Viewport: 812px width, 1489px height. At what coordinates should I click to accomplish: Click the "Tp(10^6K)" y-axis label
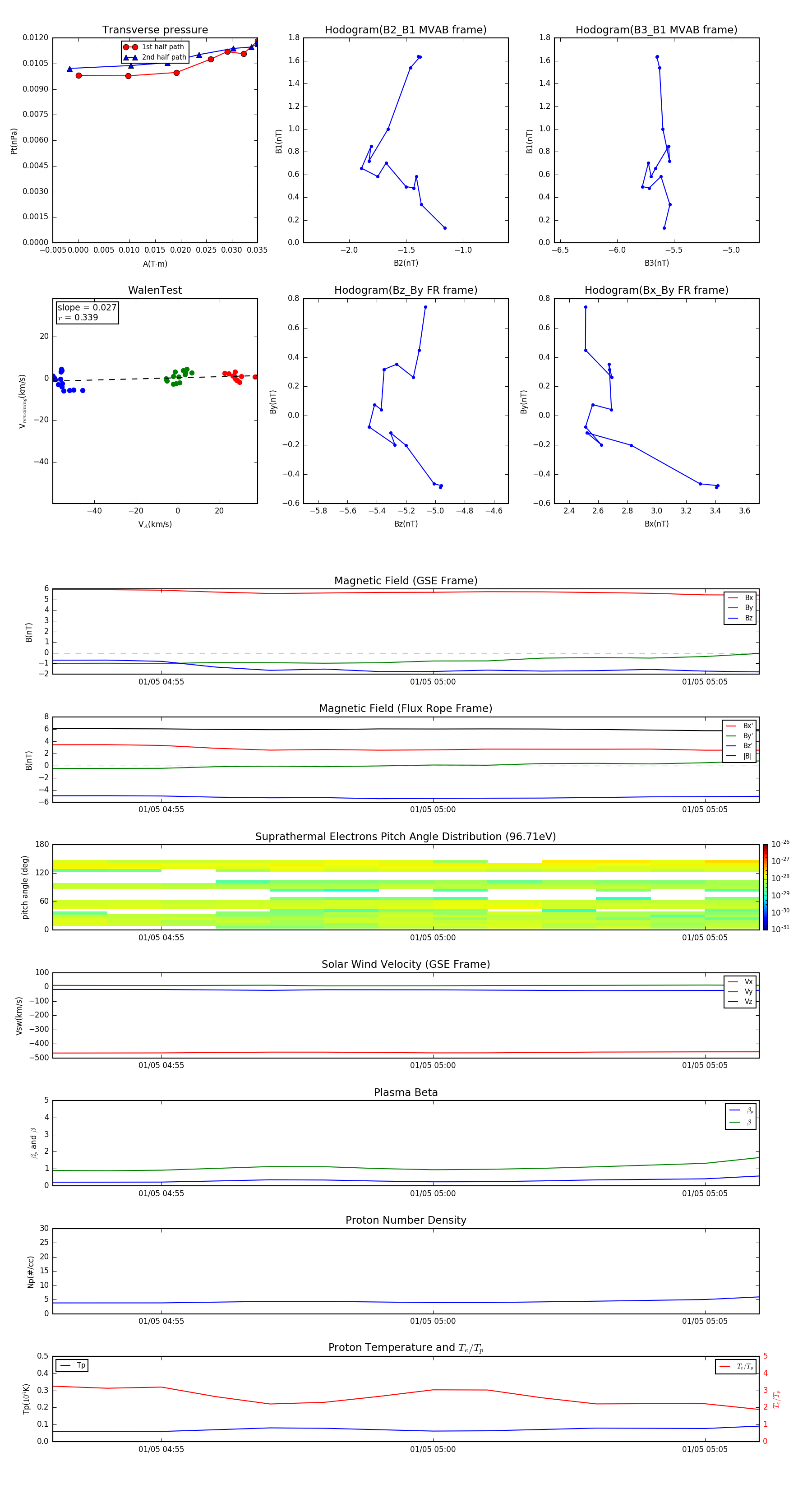pos(26,1399)
